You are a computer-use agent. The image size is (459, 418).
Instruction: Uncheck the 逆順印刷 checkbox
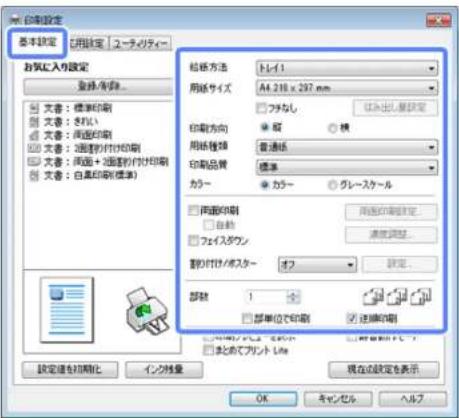point(352,318)
